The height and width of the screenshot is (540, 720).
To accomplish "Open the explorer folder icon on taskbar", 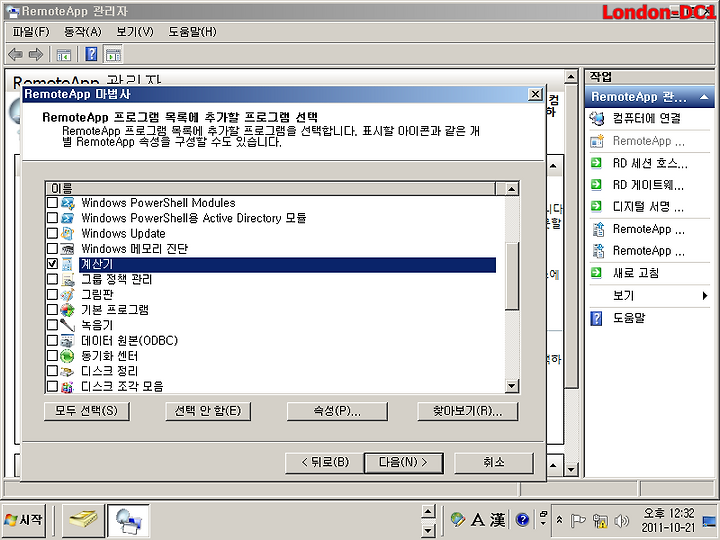I will coord(83,520).
